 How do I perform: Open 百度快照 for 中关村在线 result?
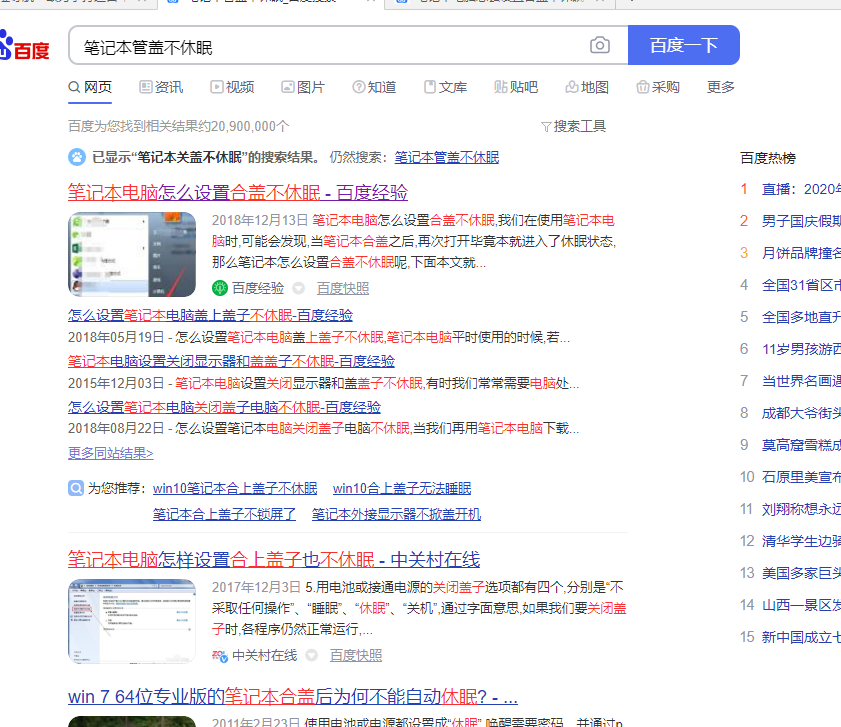[x=356, y=656]
